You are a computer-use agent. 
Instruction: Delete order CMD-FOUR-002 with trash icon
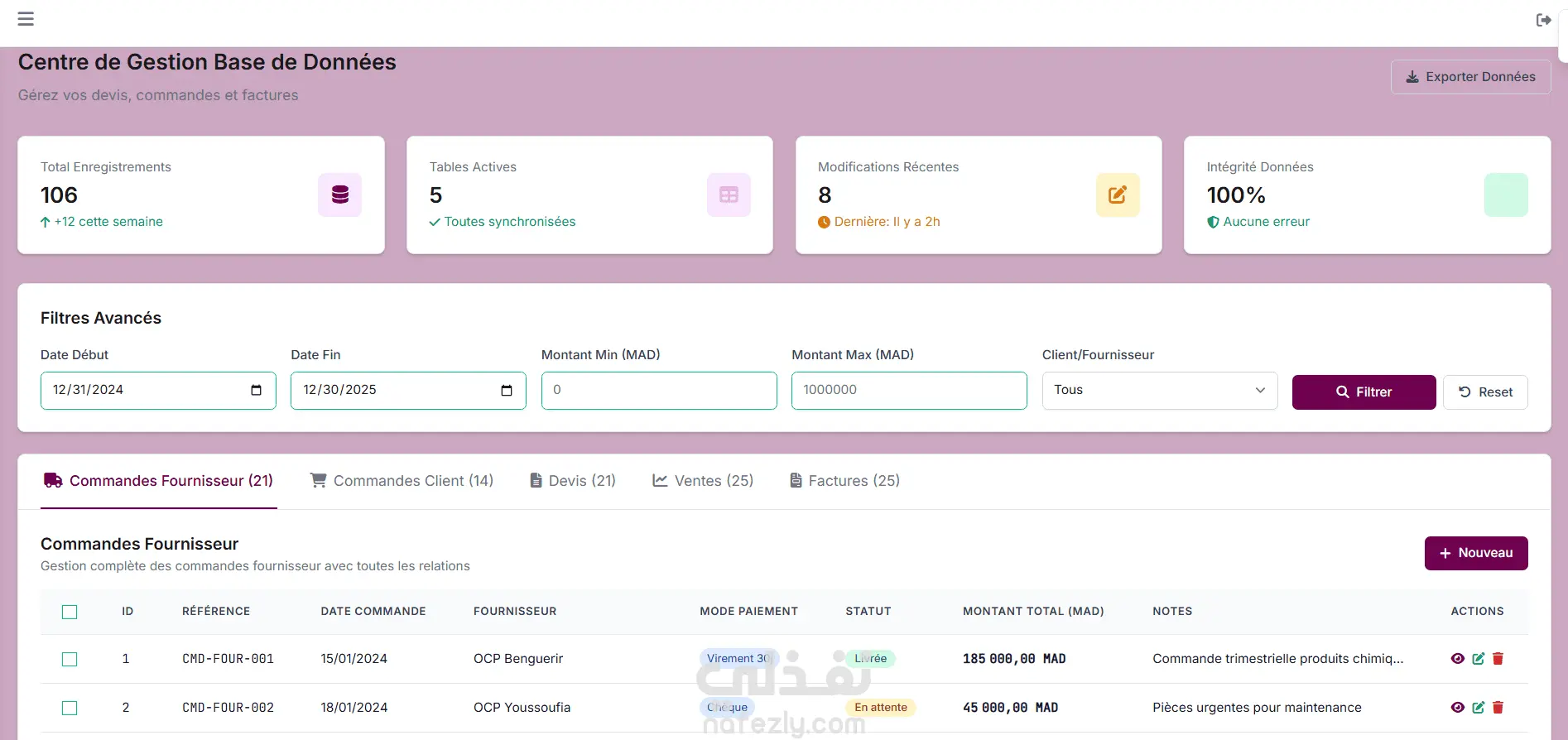1498,708
